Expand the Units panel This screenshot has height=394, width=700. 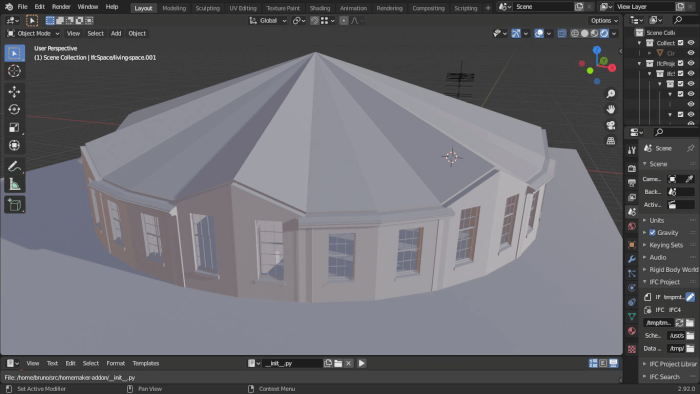[657, 220]
